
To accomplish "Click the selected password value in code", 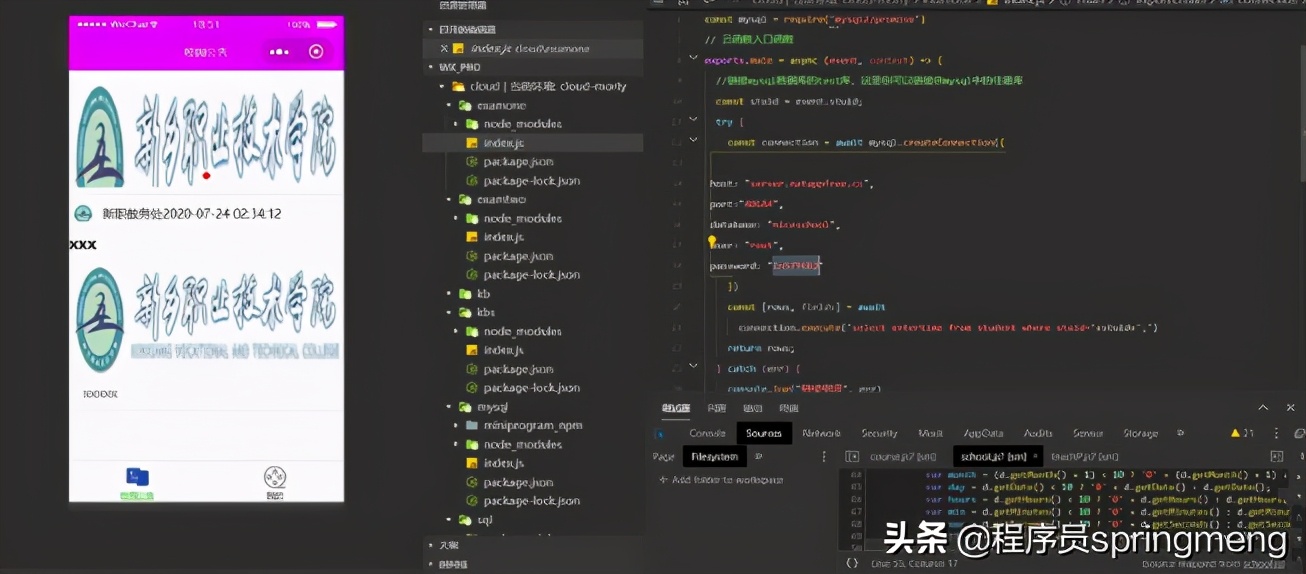I will click(796, 265).
